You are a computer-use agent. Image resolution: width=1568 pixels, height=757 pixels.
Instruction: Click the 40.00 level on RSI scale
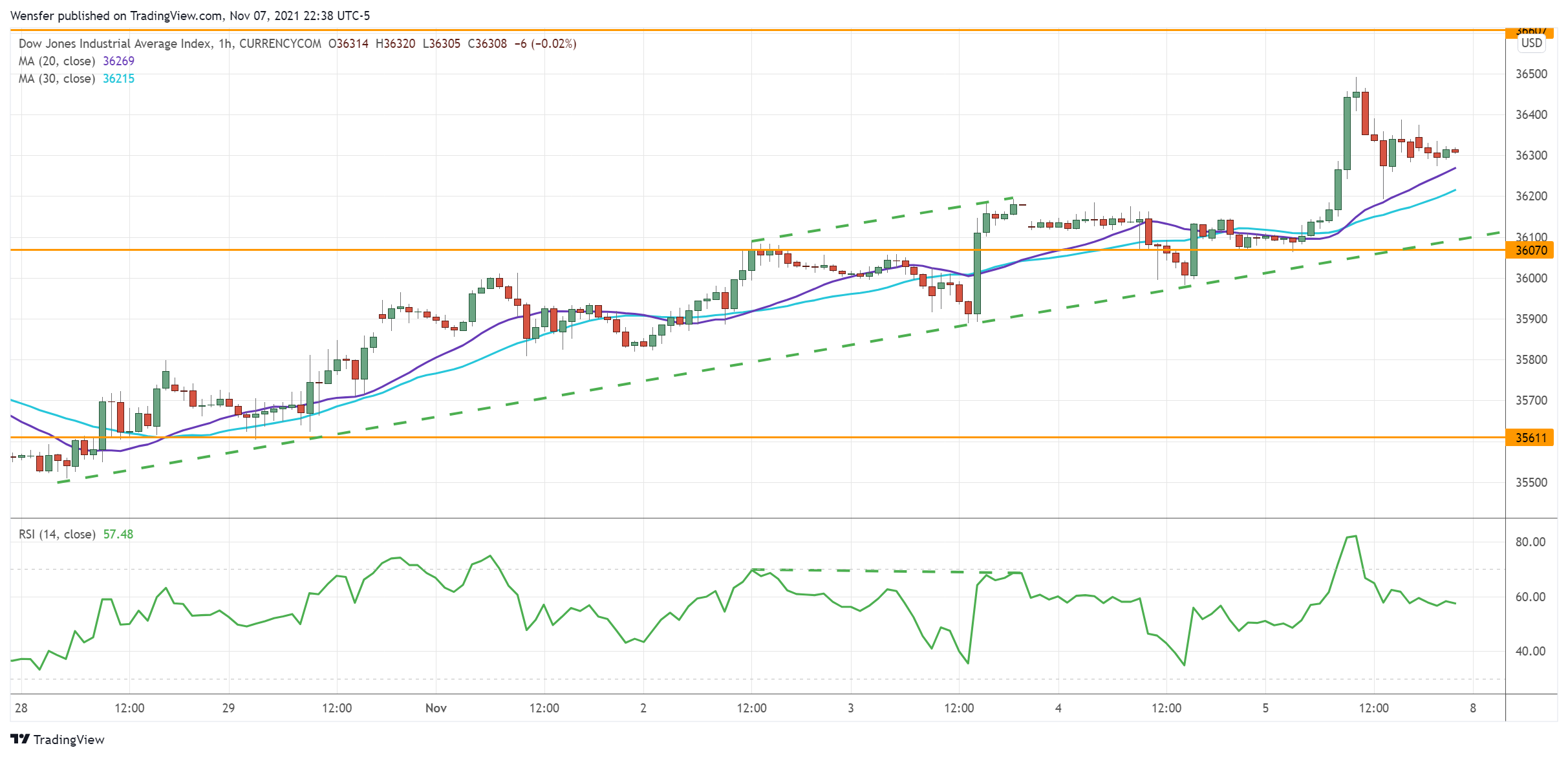1530,651
